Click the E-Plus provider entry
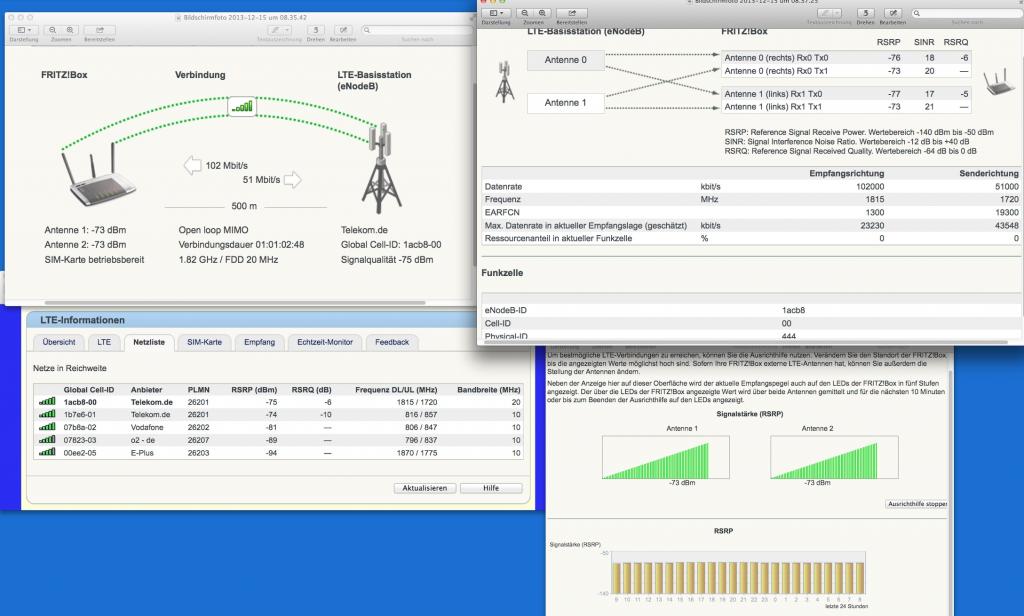The width and height of the screenshot is (1024, 616). (142, 453)
